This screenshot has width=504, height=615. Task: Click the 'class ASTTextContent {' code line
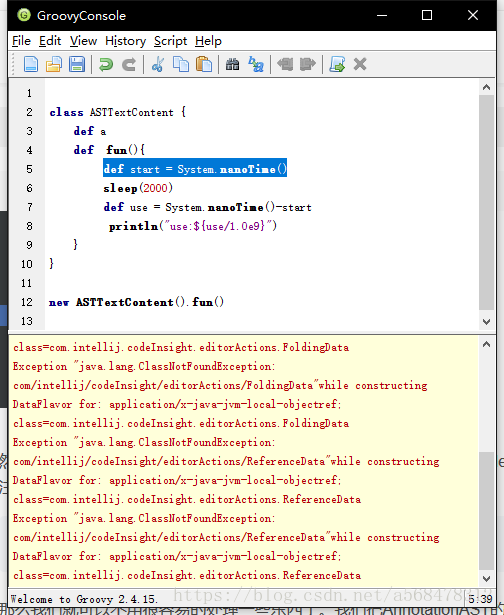click(x=118, y=112)
